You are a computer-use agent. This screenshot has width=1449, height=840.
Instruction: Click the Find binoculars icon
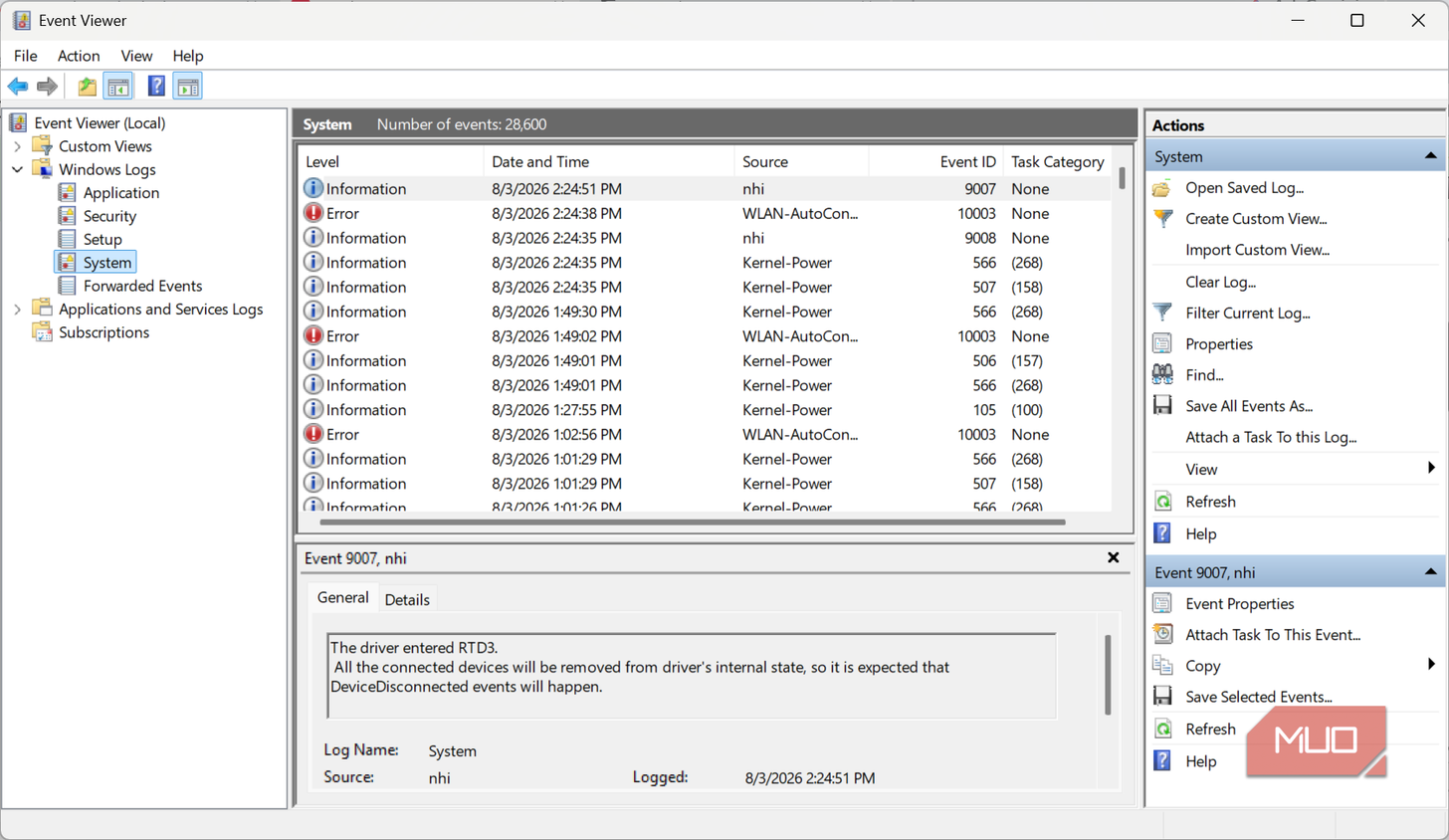(x=1162, y=374)
